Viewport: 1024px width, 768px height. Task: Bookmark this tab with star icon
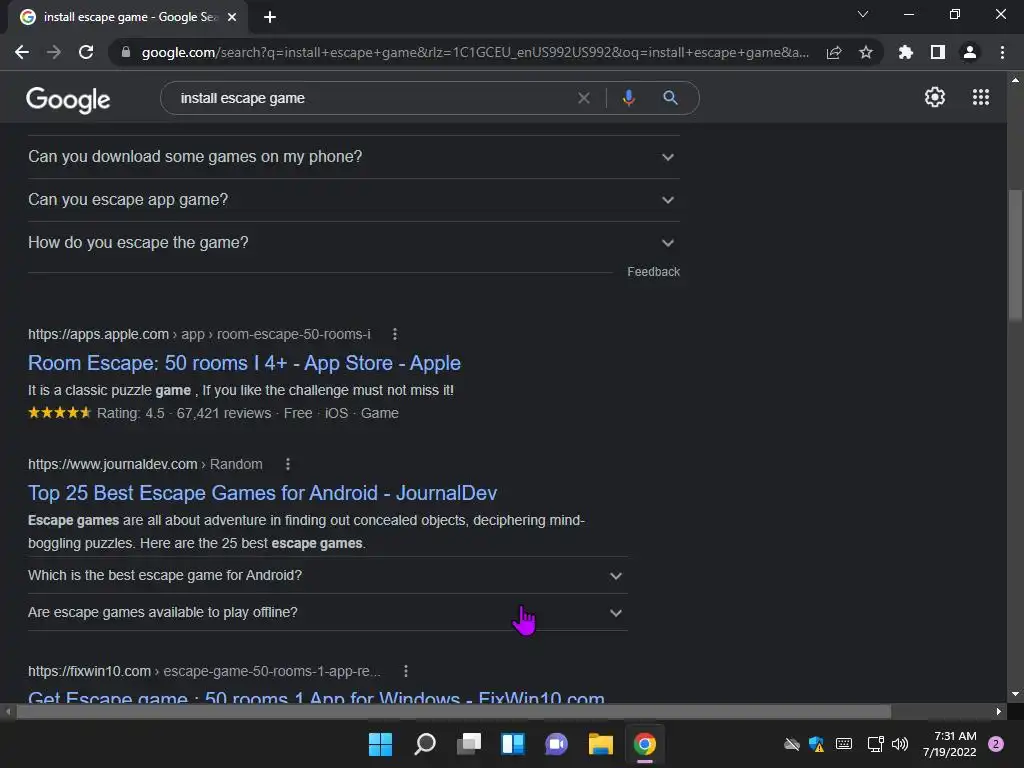click(866, 52)
